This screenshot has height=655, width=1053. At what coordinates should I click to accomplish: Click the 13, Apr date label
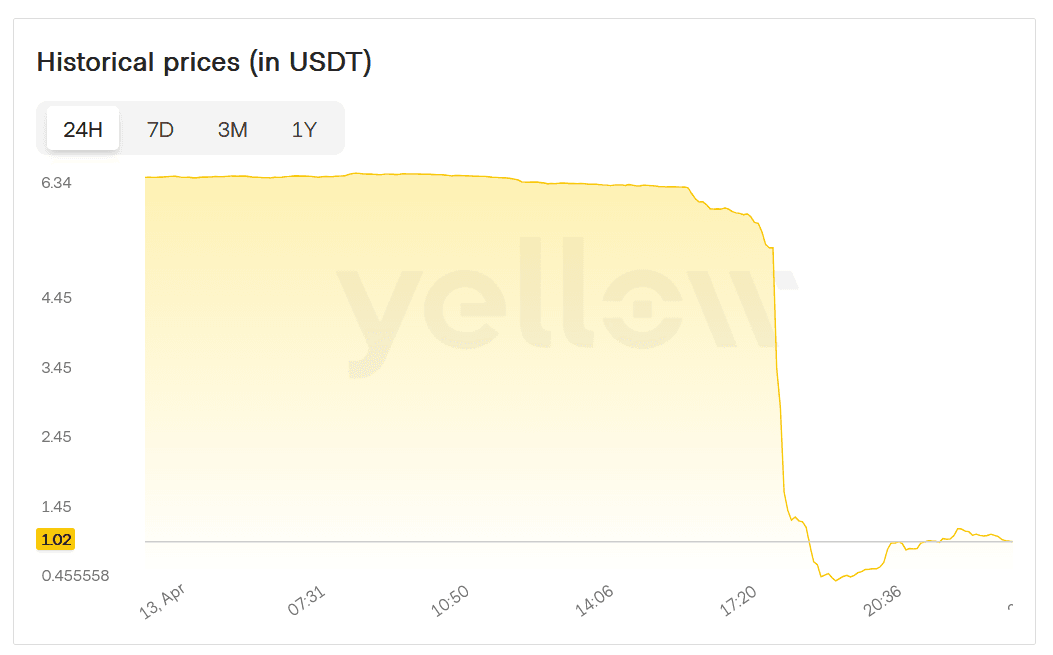pos(164,602)
